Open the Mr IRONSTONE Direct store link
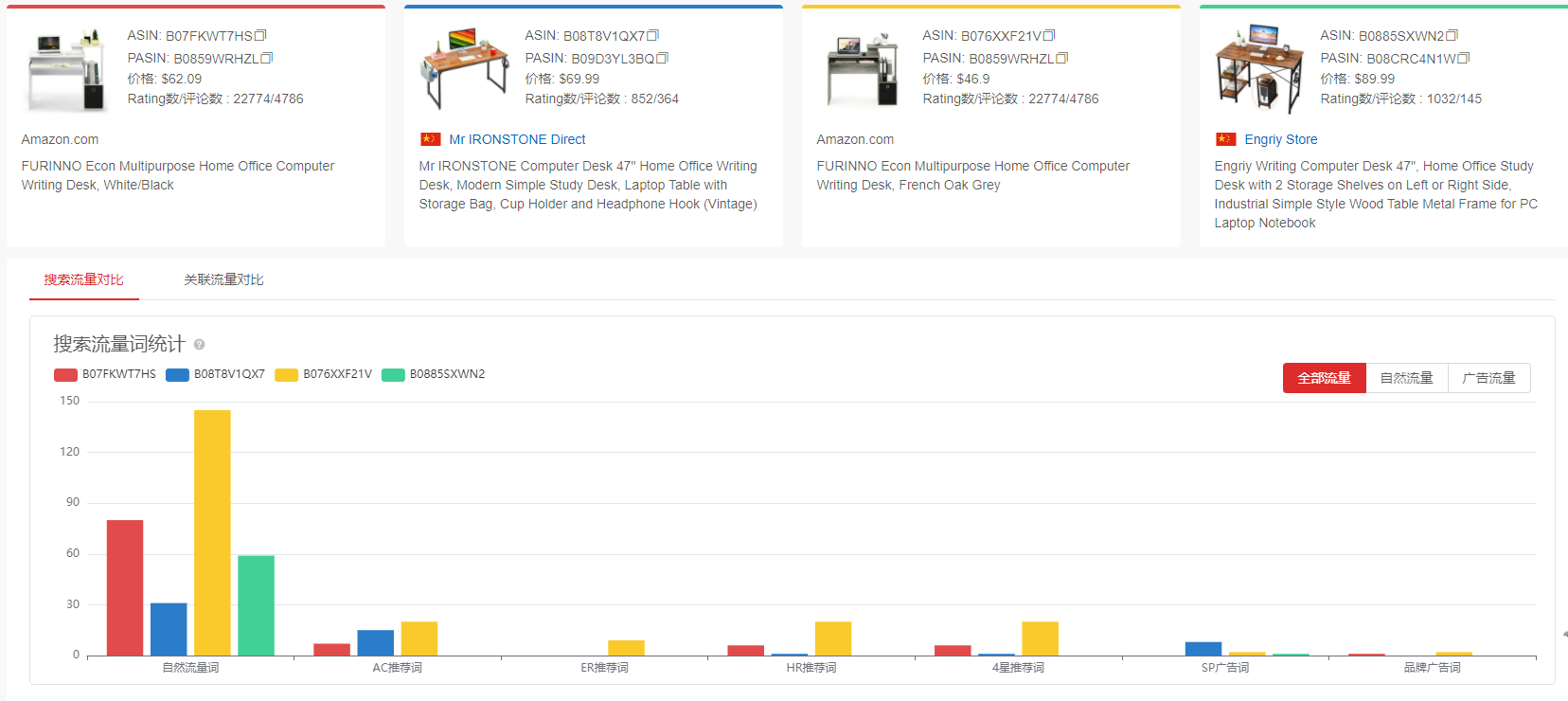This screenshot has height=701, width=1568. pos(517,139)
